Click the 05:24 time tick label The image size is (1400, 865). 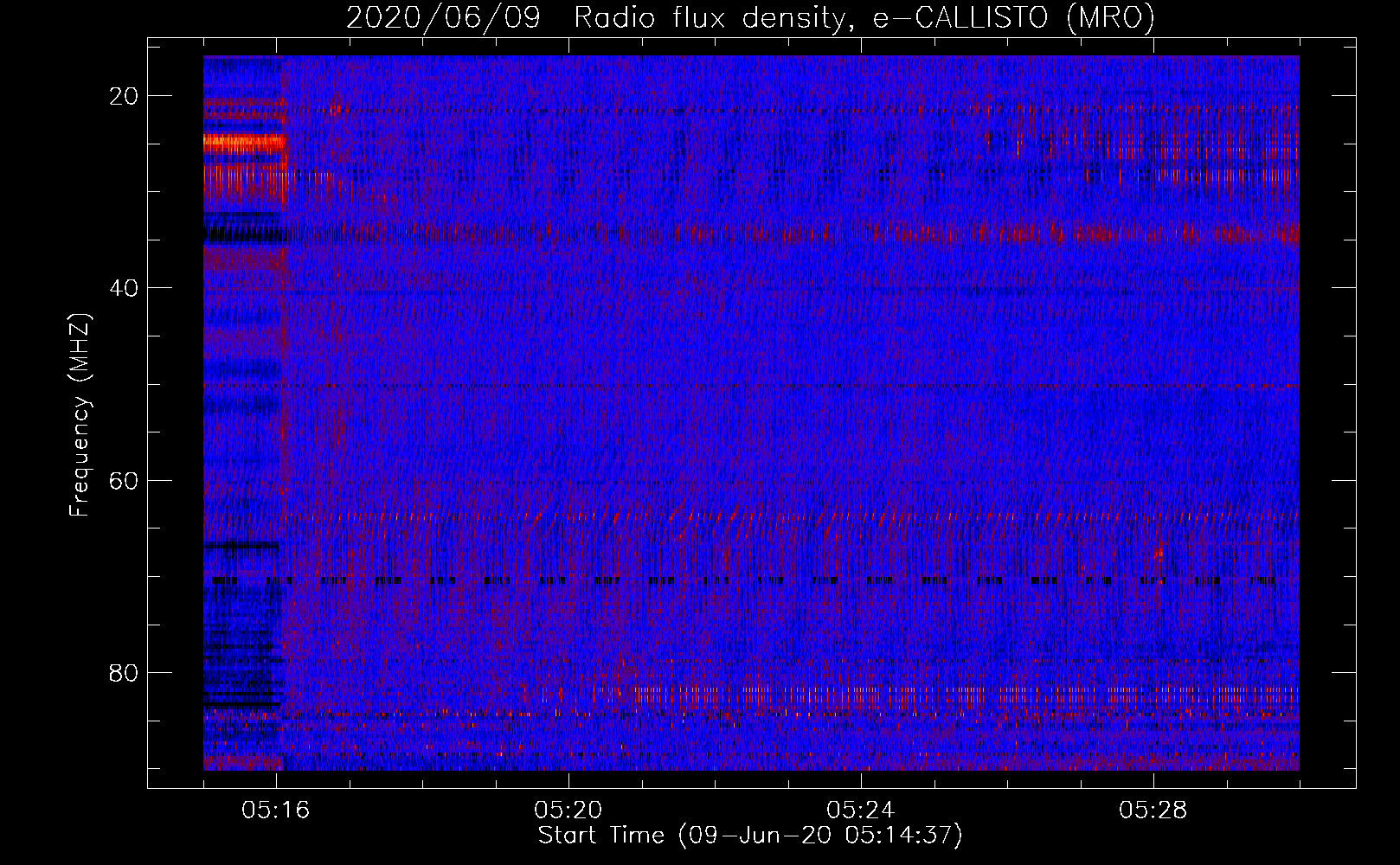click(861, 811)
